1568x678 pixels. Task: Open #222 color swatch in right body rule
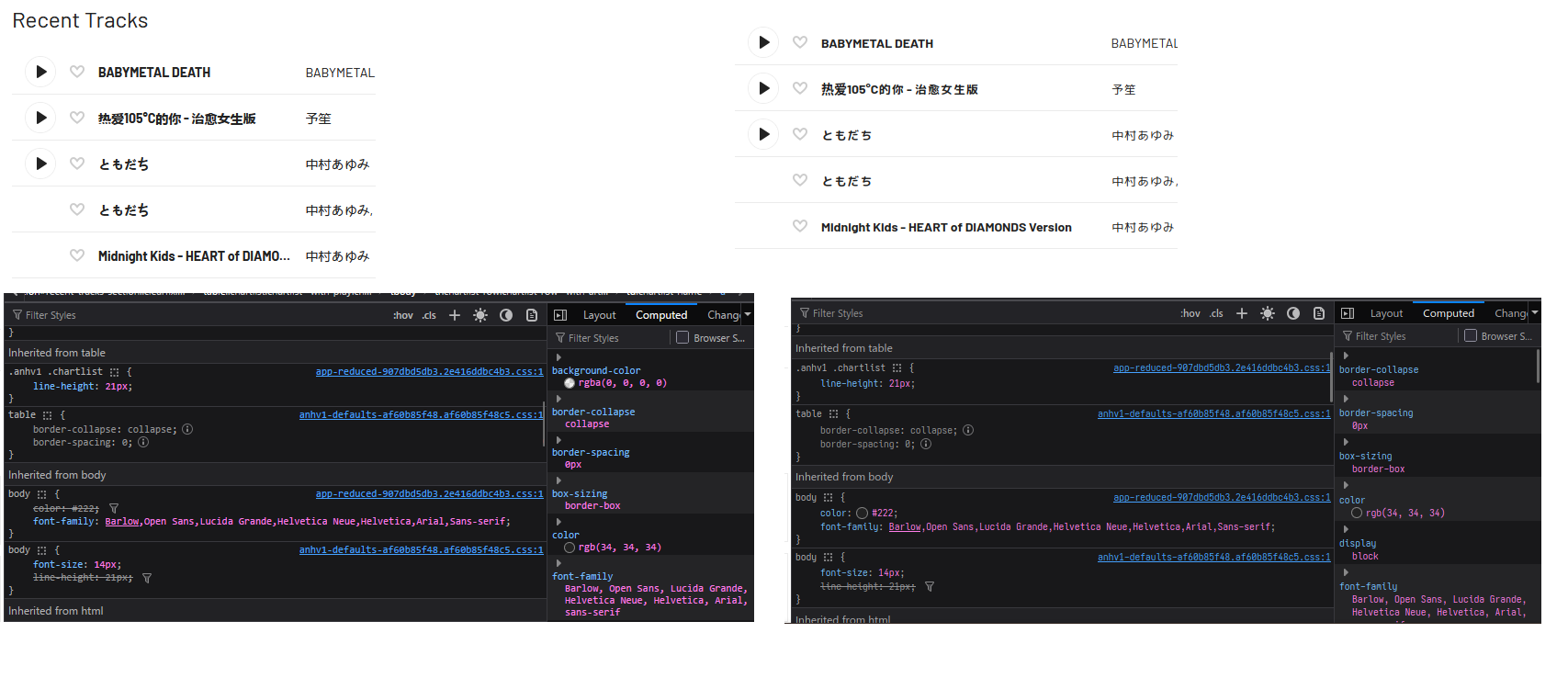(862, 514)
